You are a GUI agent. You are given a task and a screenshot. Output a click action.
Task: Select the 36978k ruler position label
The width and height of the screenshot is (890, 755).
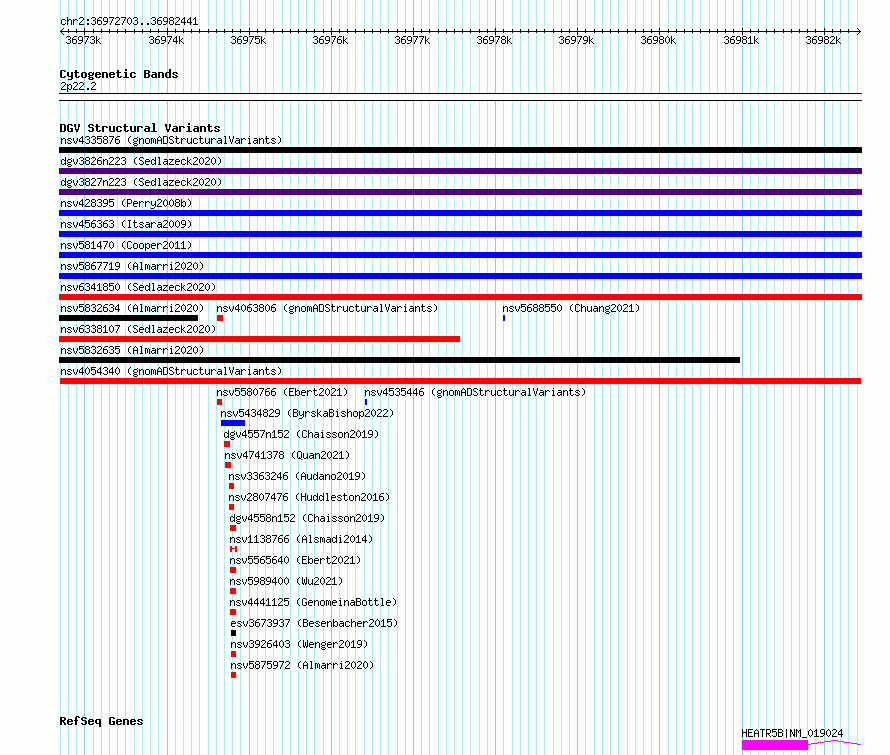click(494, 40)
